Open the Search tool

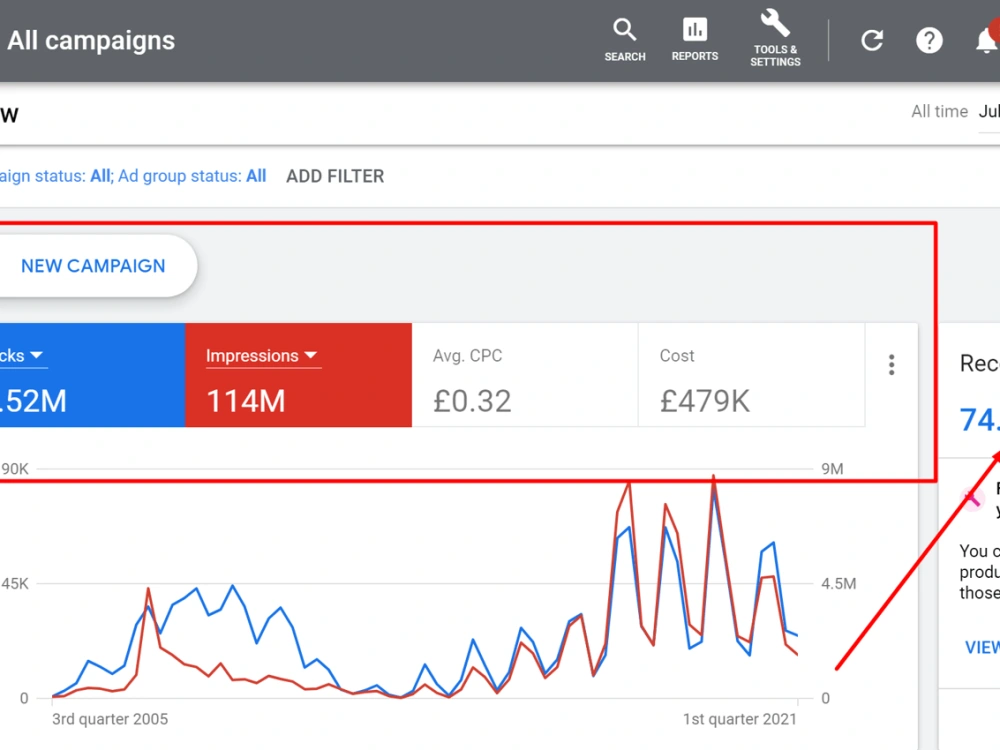click(624, 40)
